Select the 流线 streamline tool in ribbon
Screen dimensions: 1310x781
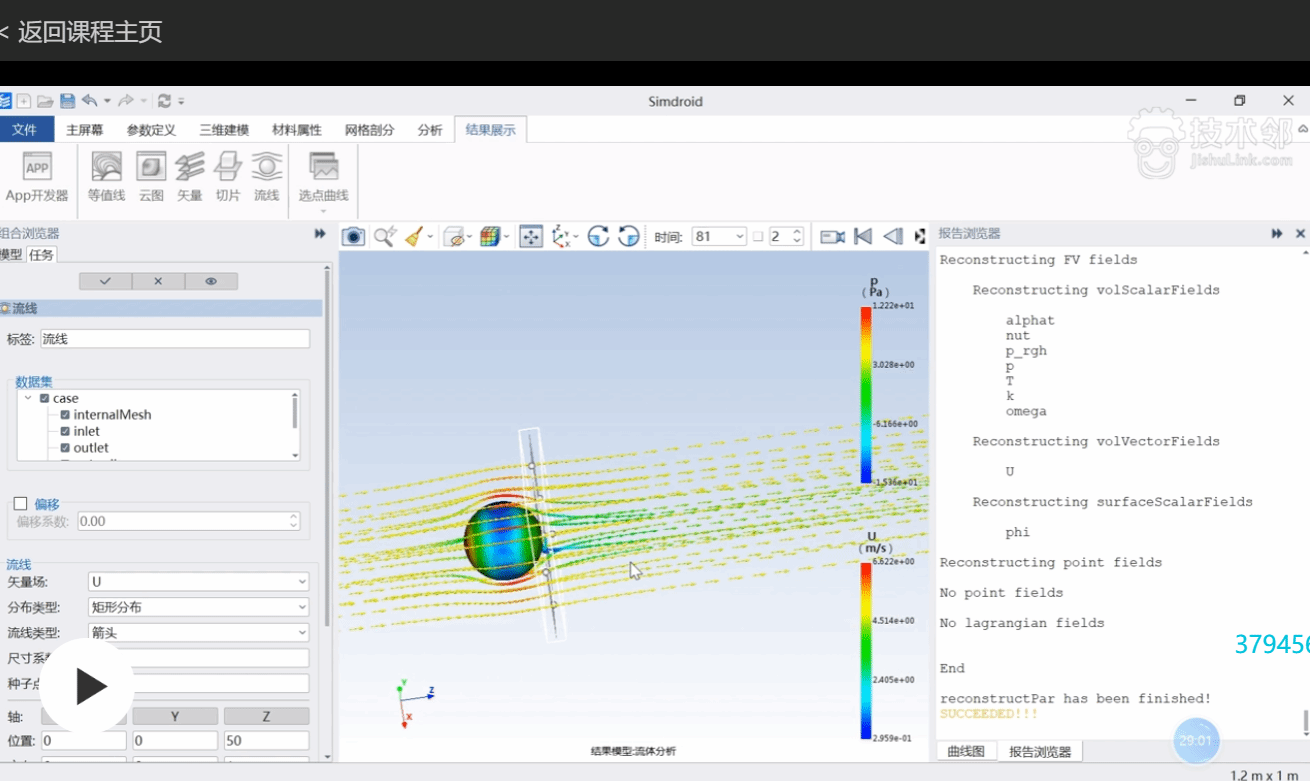pos(266,177)
